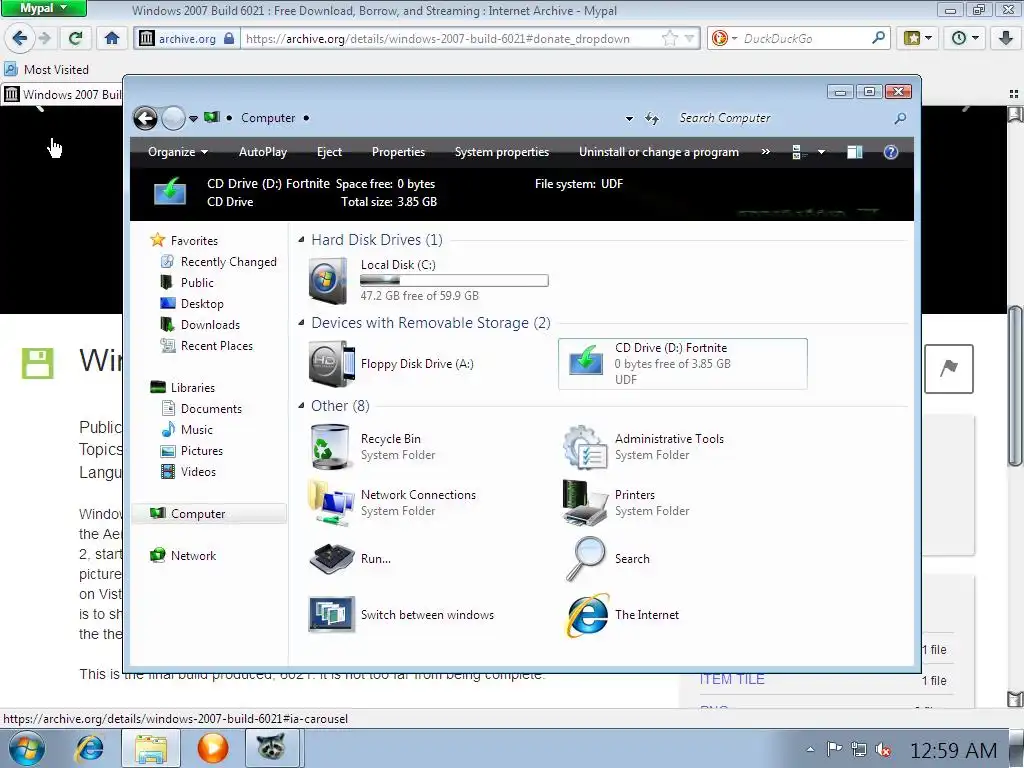Toggle the preview pane icon

[854, 152]
